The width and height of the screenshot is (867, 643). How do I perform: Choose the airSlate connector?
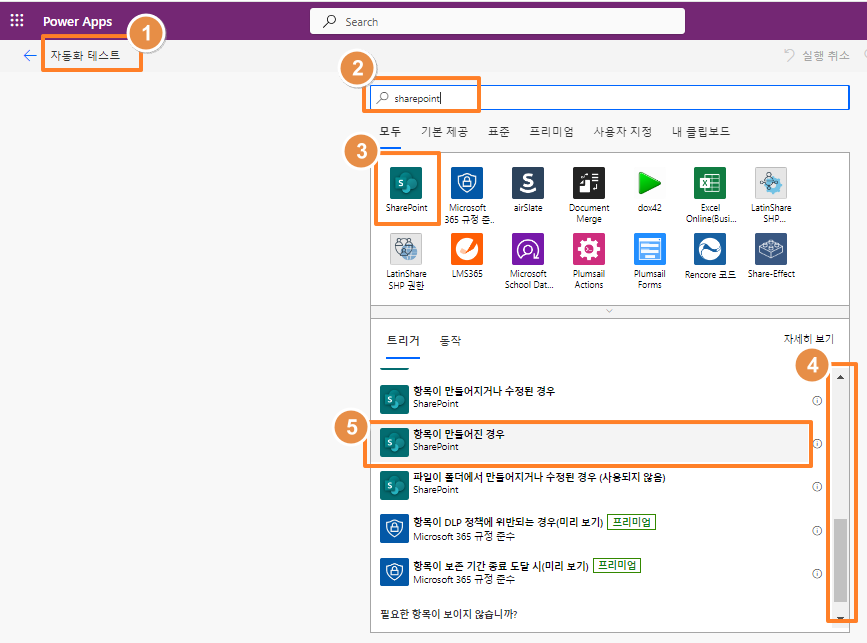click(x=527, y=182)
